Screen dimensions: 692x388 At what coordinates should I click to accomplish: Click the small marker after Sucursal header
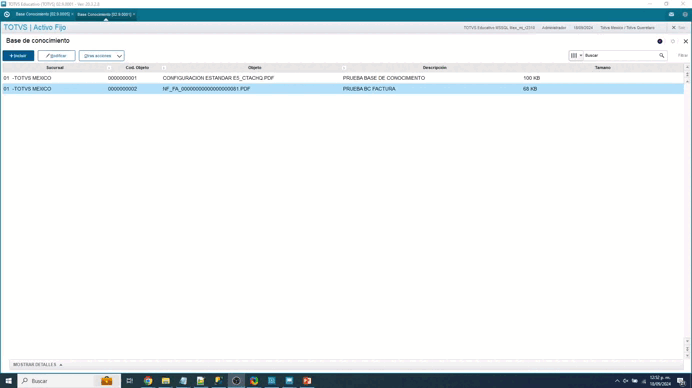pos(109,68)
